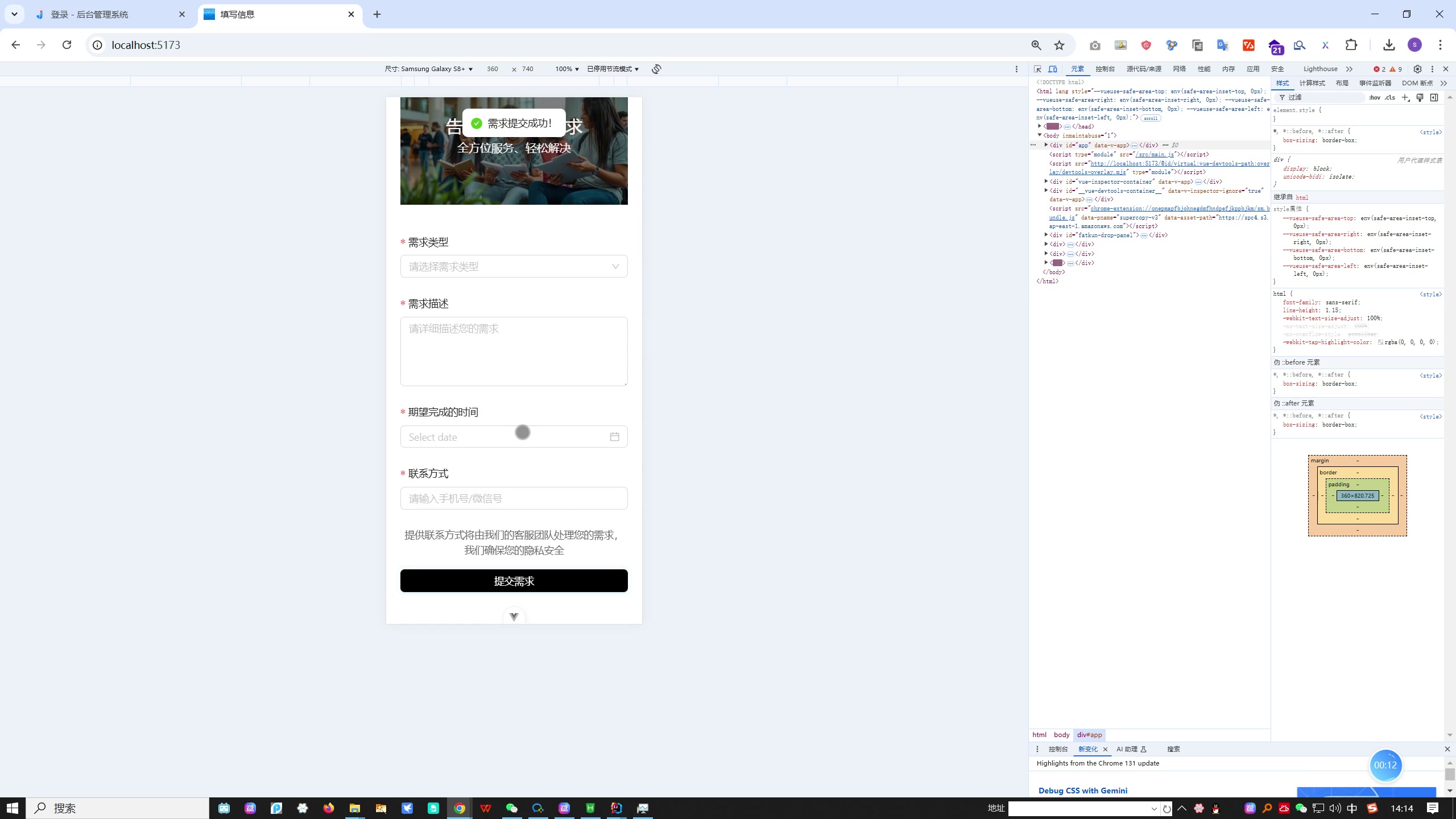Open the extensions puzzle icon

pos(1351,45)
